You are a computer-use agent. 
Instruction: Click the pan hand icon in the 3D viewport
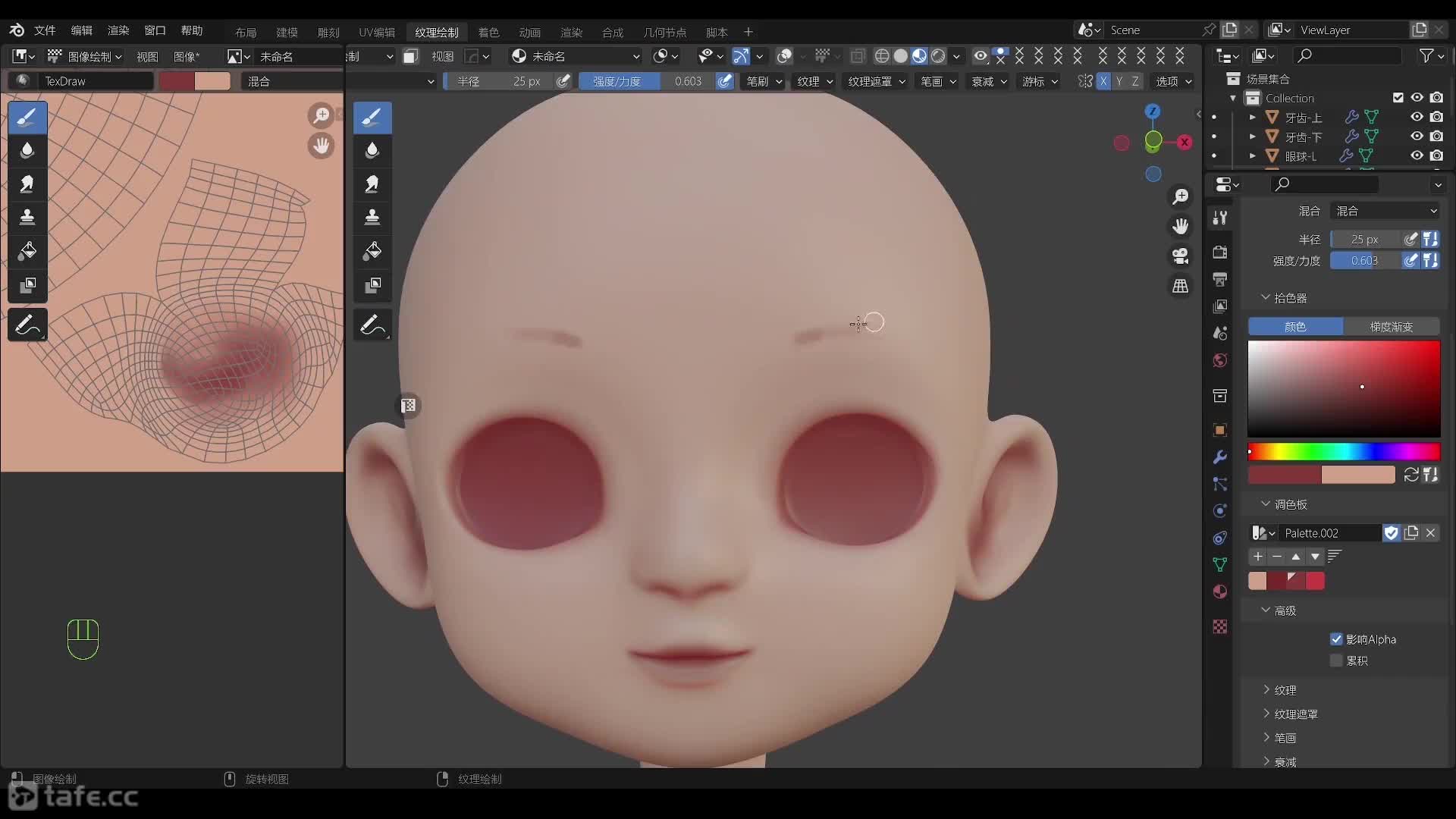(1181, 226)
